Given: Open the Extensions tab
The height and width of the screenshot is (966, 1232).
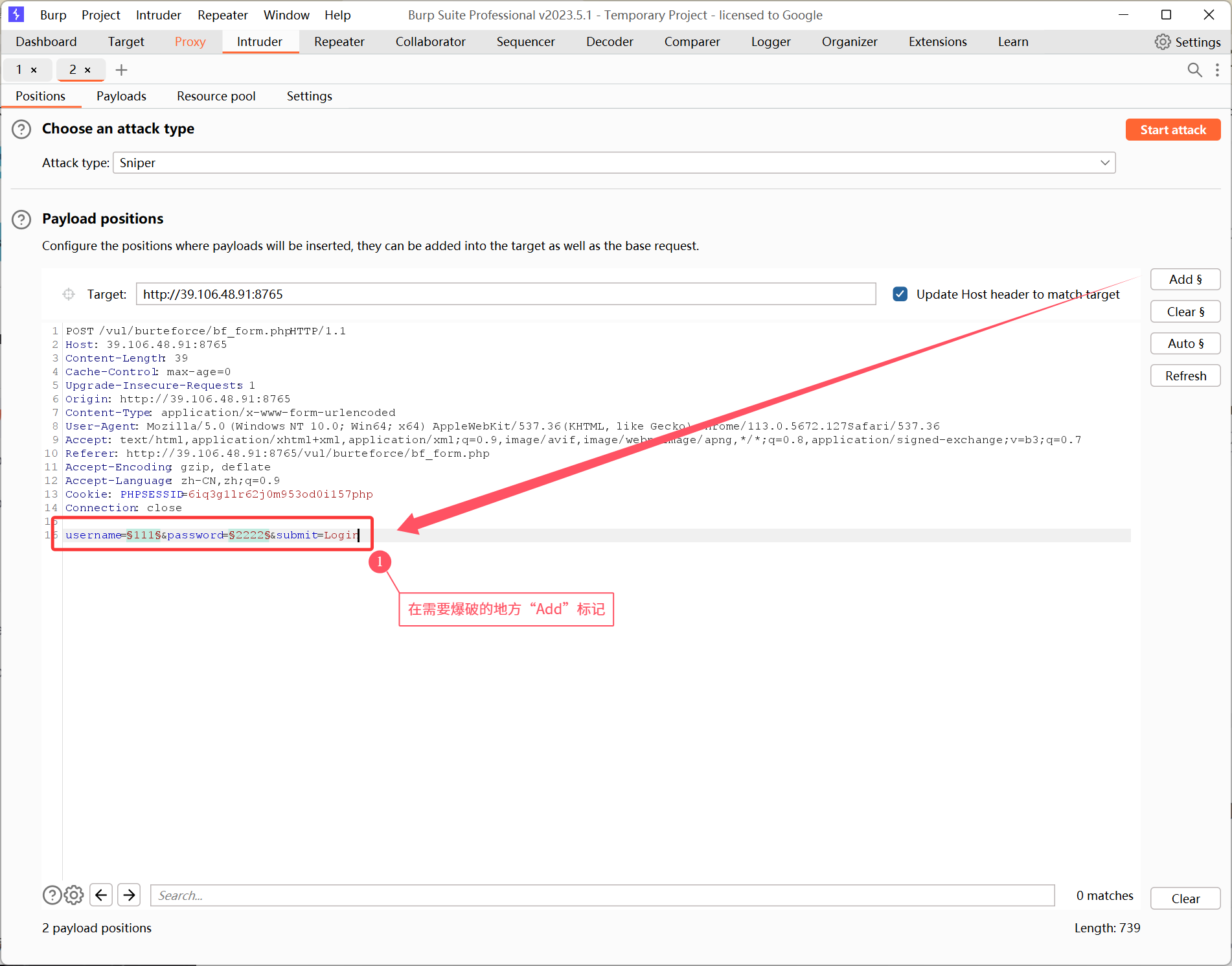Looking at the screenshot, I should 938,42.
